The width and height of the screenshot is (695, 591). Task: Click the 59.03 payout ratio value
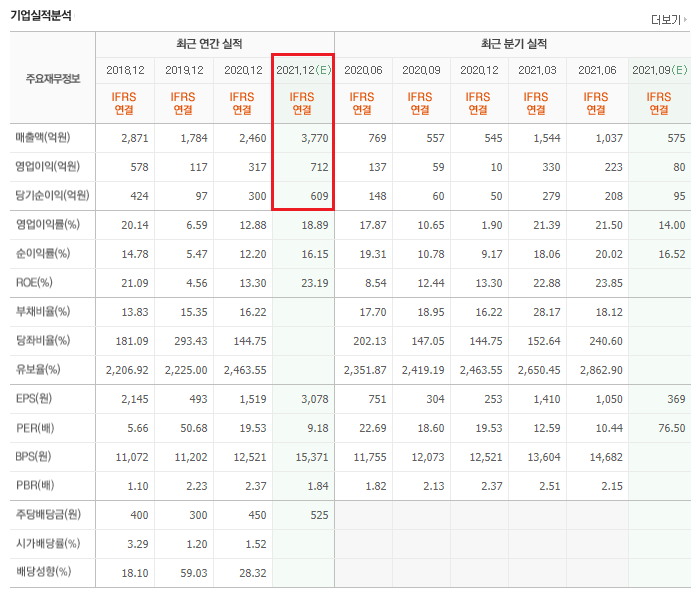coord(194,573)
